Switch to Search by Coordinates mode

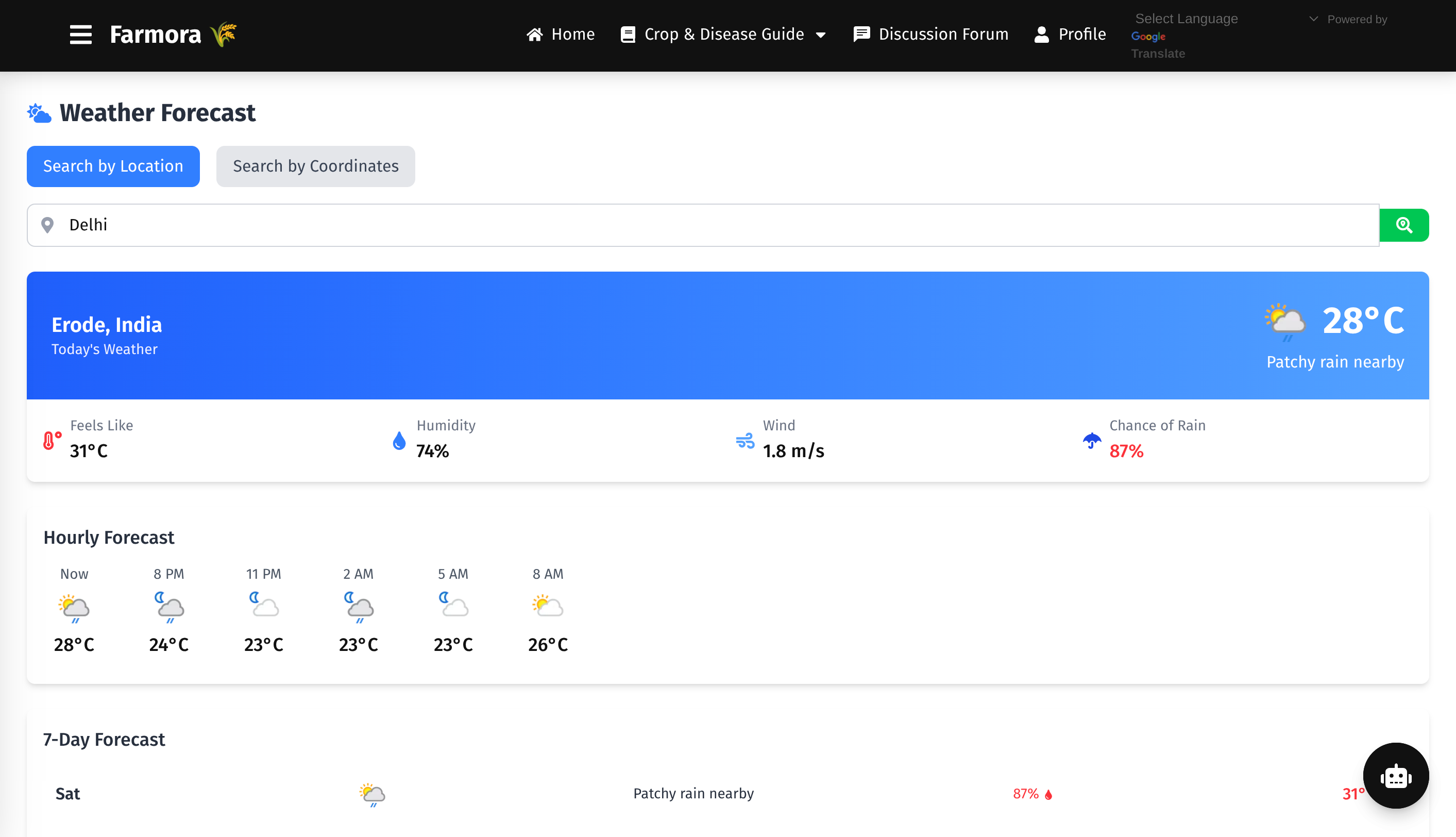pyautogui.click(x=315, y=166)
